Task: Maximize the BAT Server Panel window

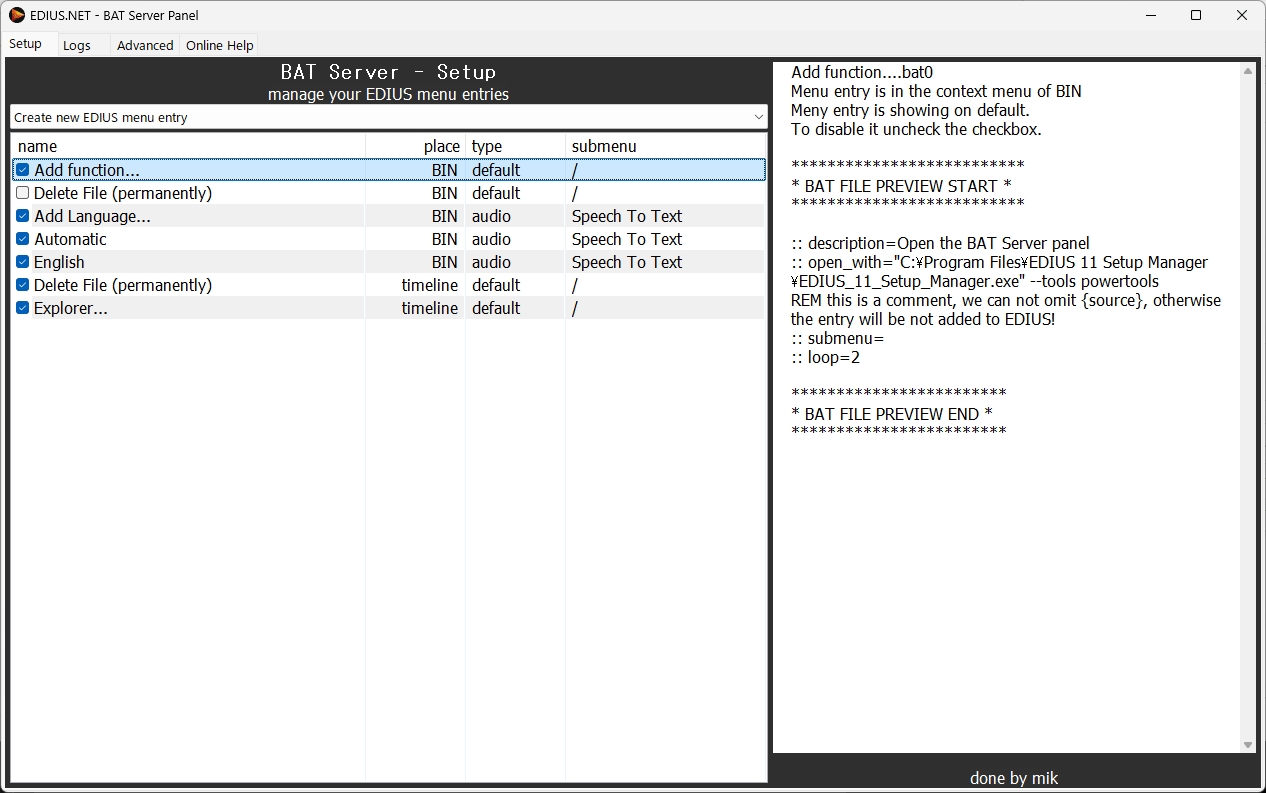Action: pyautogui.click(x=1195, y=15)
